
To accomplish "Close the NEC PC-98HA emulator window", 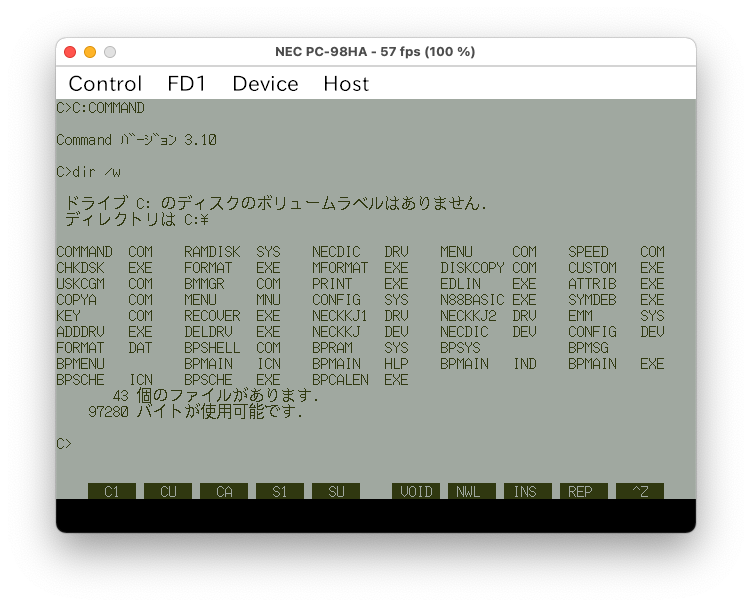I will coord(70,52).
